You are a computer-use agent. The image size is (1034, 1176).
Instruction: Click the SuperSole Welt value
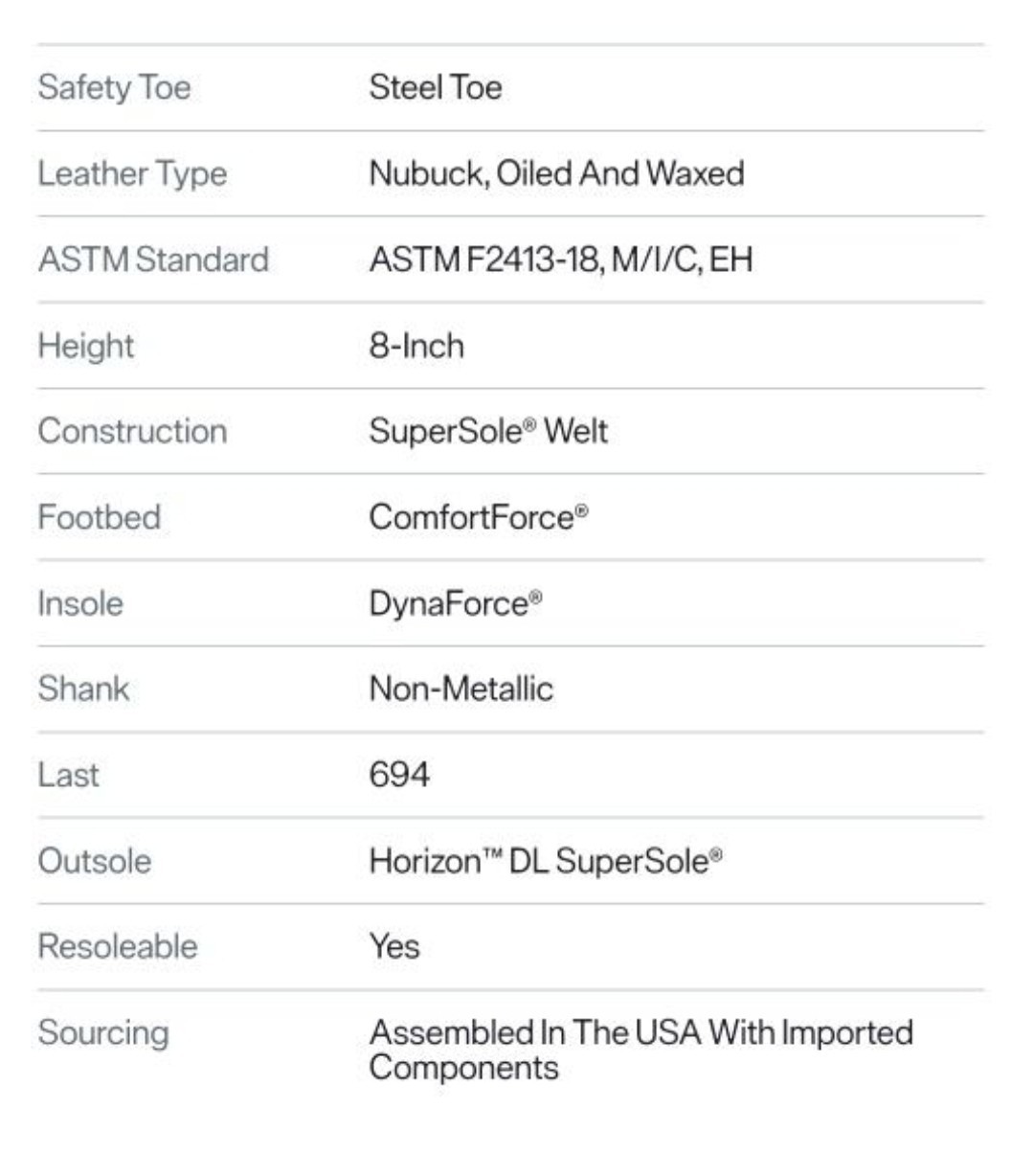(x=488, y=431)
